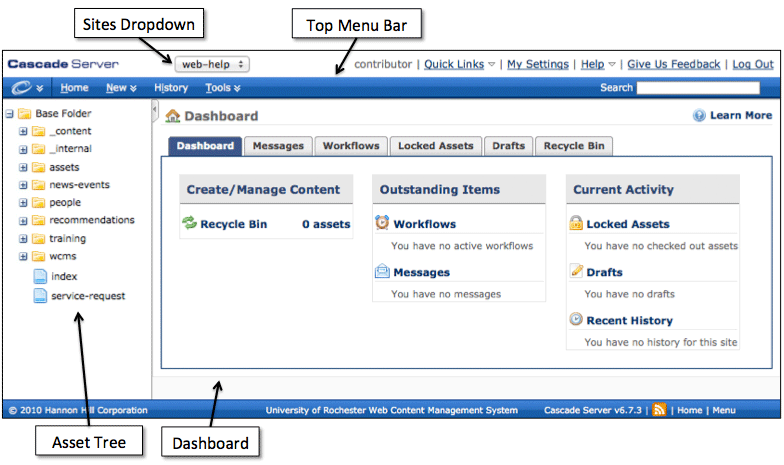This screenshot has width=784, height=465.
Task: Expand the people folder node
Action: click(x=23, y=203)
